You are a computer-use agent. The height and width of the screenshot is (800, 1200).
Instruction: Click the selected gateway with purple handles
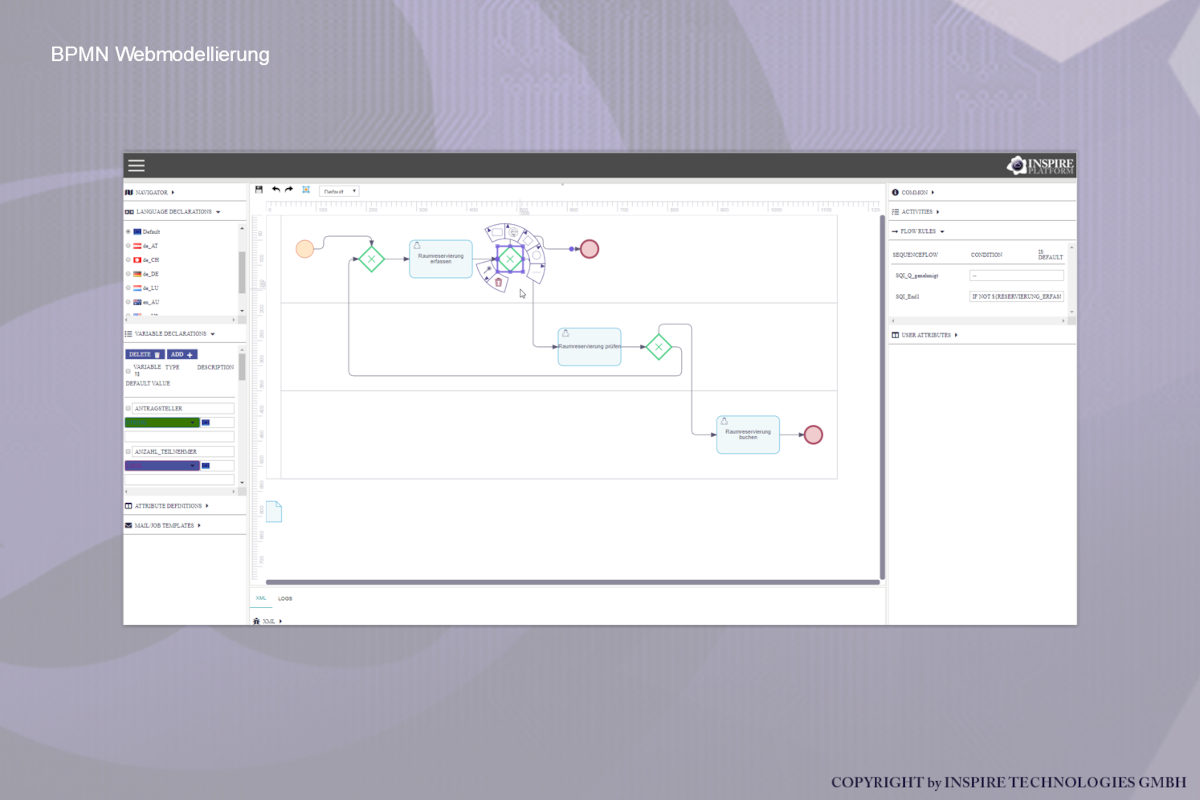[x=510, y=259]
